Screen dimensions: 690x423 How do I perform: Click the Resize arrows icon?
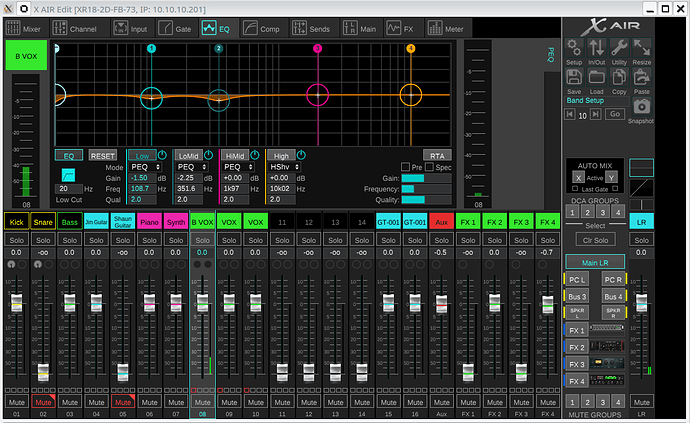(x=642, y=47)
